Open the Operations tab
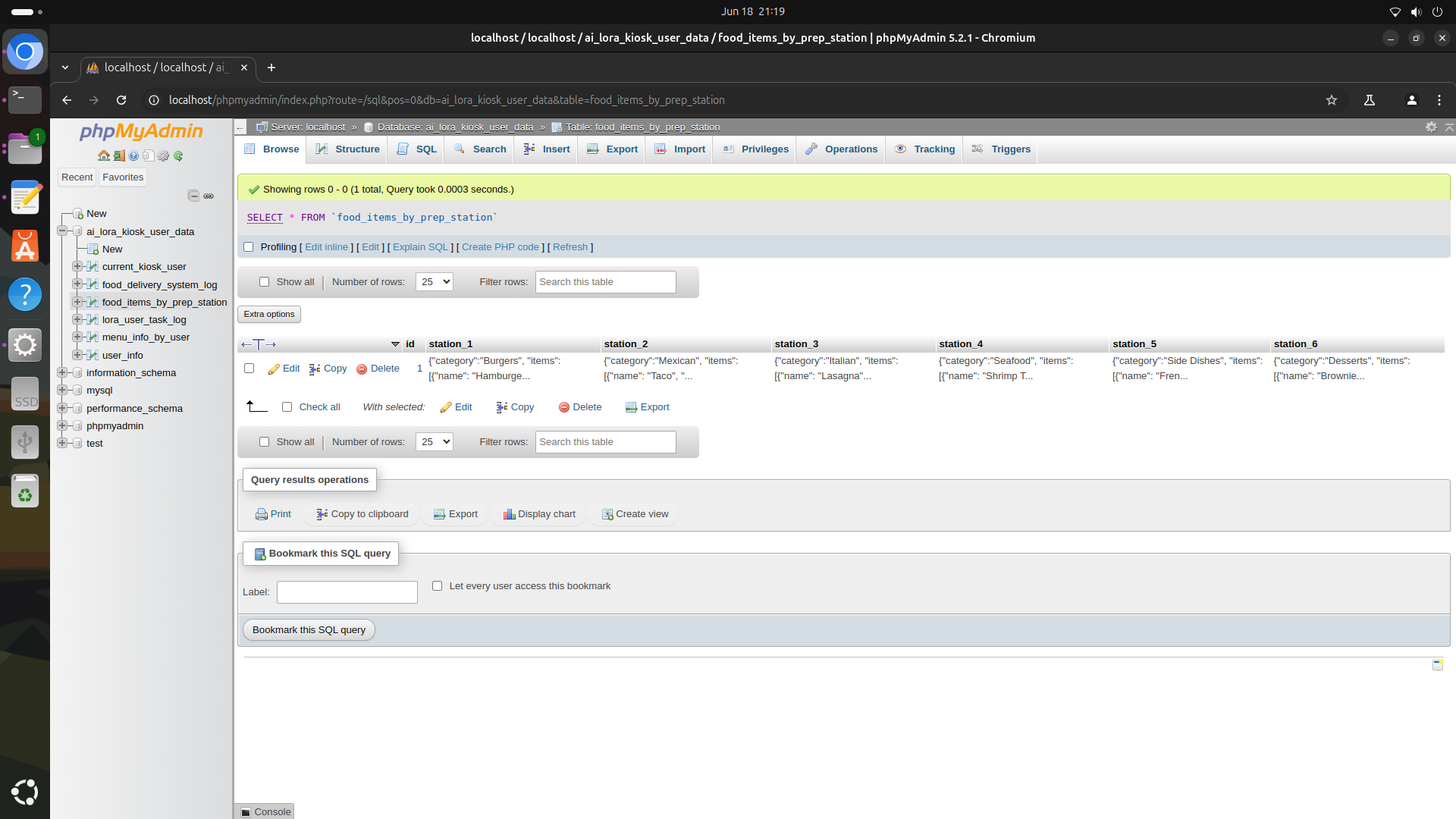This screenshot has width=1456, height=819. coord(842,149)
